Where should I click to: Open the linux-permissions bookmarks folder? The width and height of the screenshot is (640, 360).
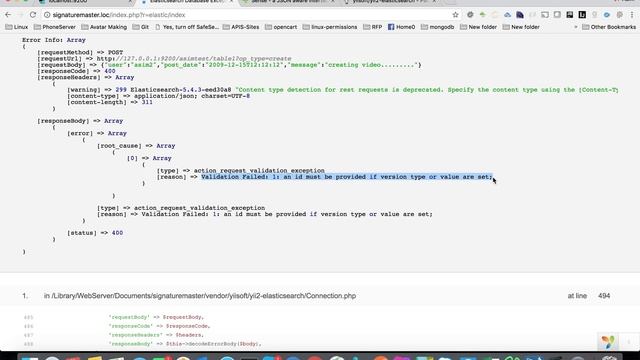coord(330,27)
